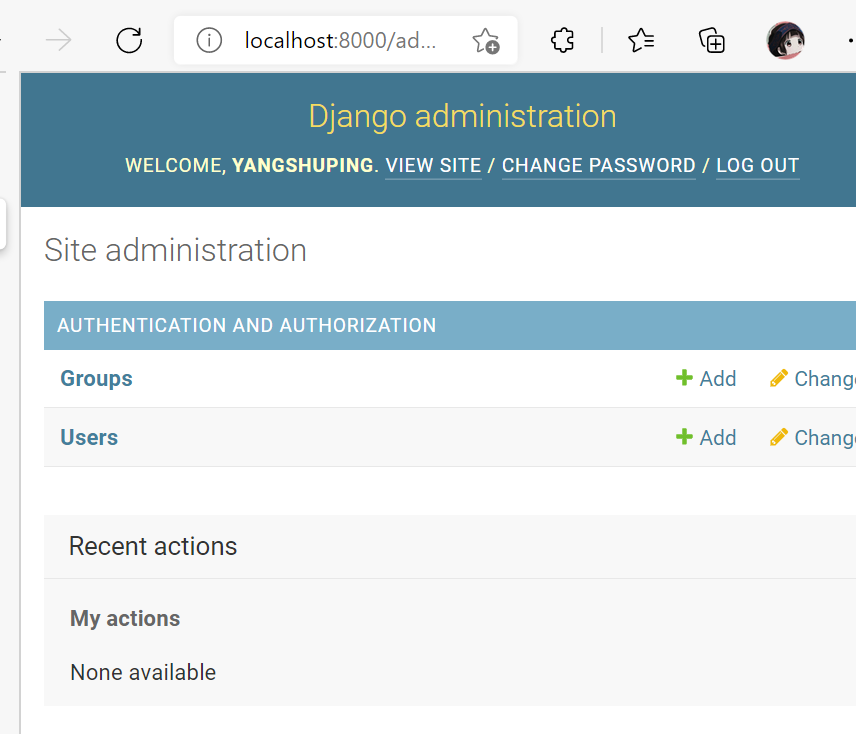
Task: Click Add link for Groups
Action: 718,379
